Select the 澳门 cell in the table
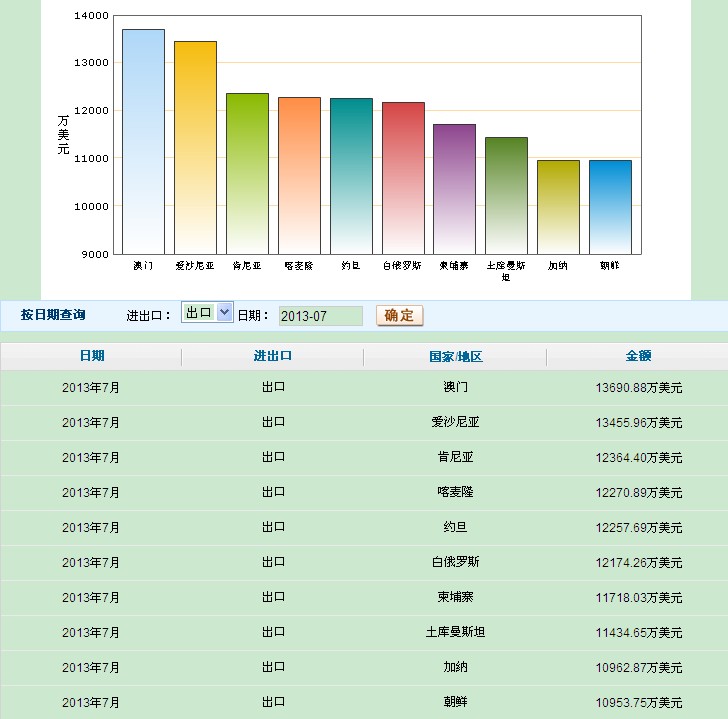The height and width of the screenshot is (719, 728). (x=455, y=387)
